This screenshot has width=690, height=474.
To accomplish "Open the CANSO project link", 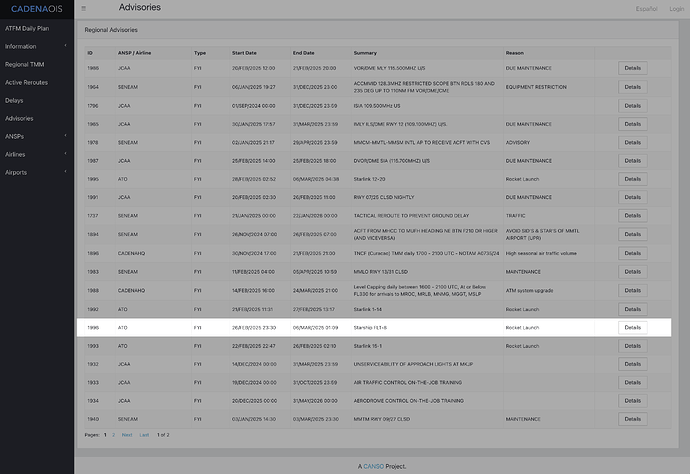I will (373, 467).
